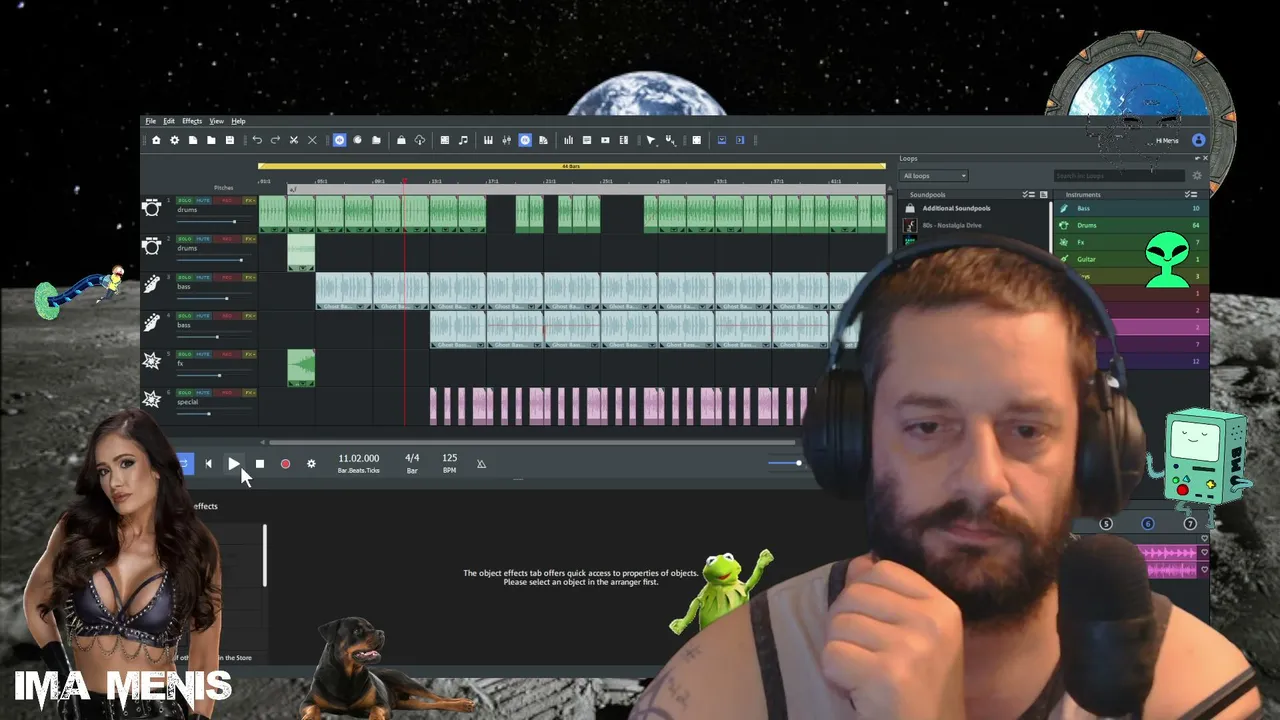The height and width of the screenshot is (720, 1280).
Task: Adjust track 6 special volume slider
Action: tap(208, 413)
